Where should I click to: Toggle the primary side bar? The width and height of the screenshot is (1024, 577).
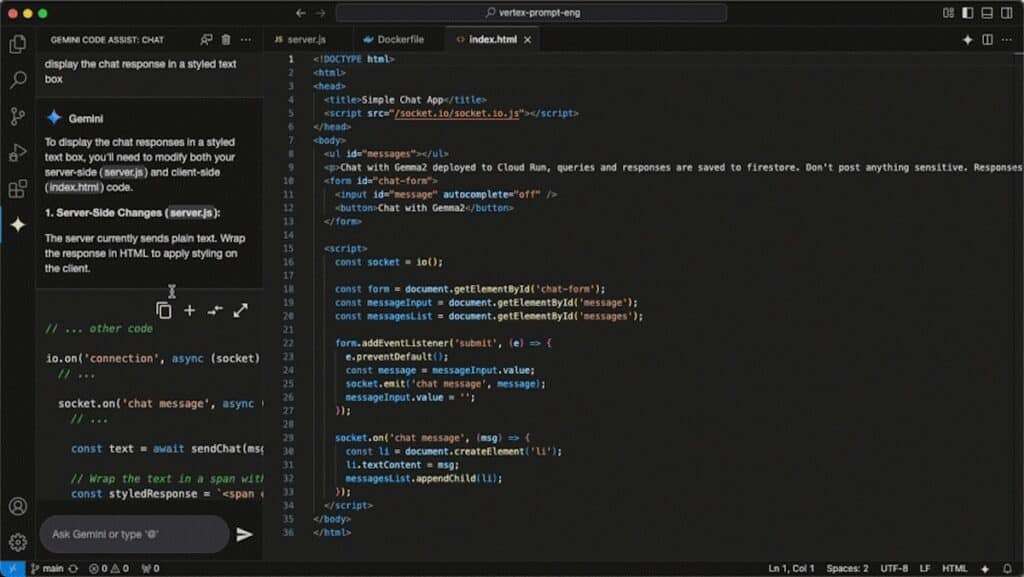[x=968, y=13]
